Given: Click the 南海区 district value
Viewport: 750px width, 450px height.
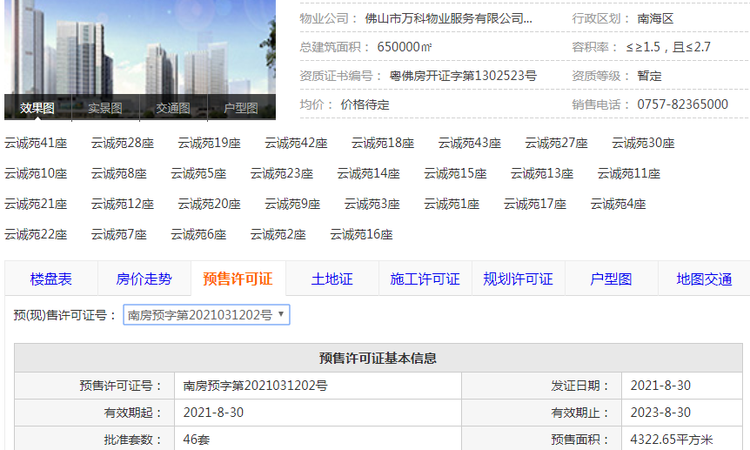Looking at the screenshot, I should 655,19.
